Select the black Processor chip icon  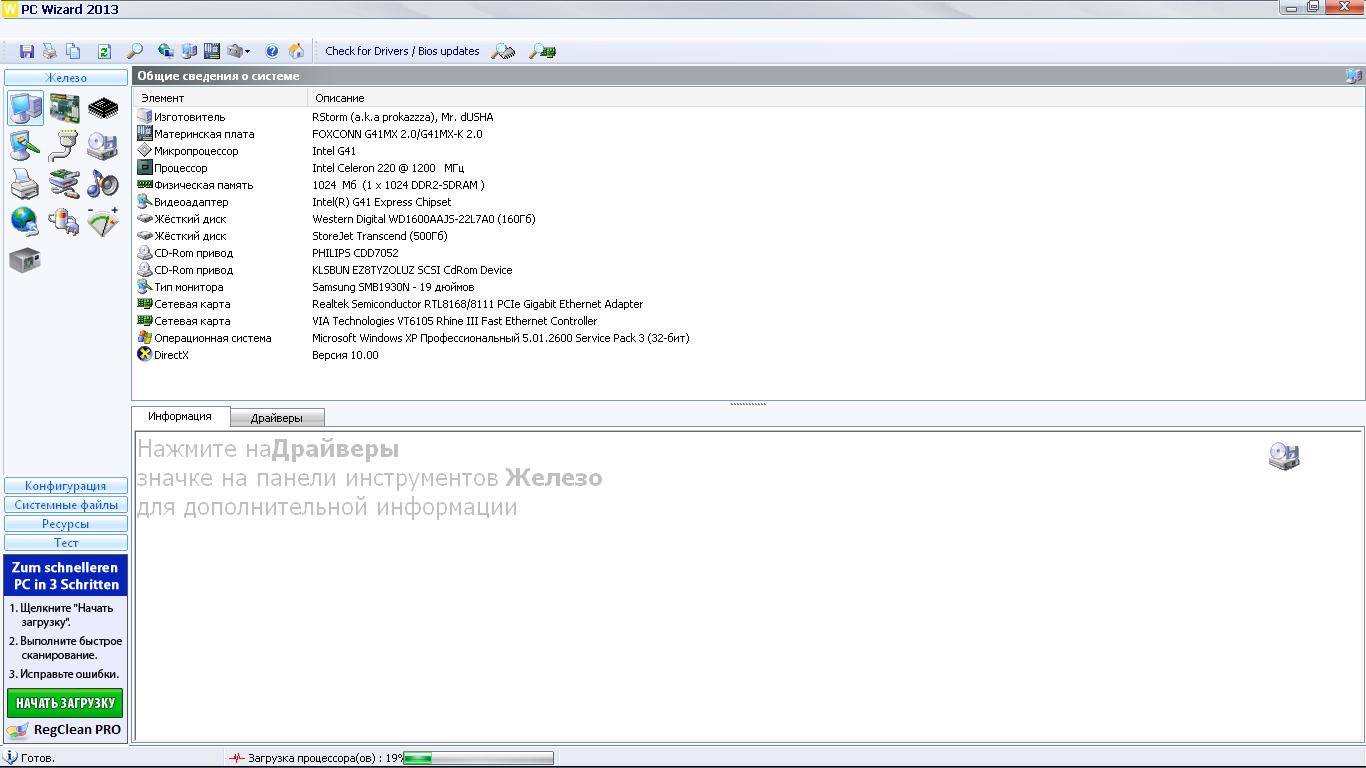coord(103,107)
